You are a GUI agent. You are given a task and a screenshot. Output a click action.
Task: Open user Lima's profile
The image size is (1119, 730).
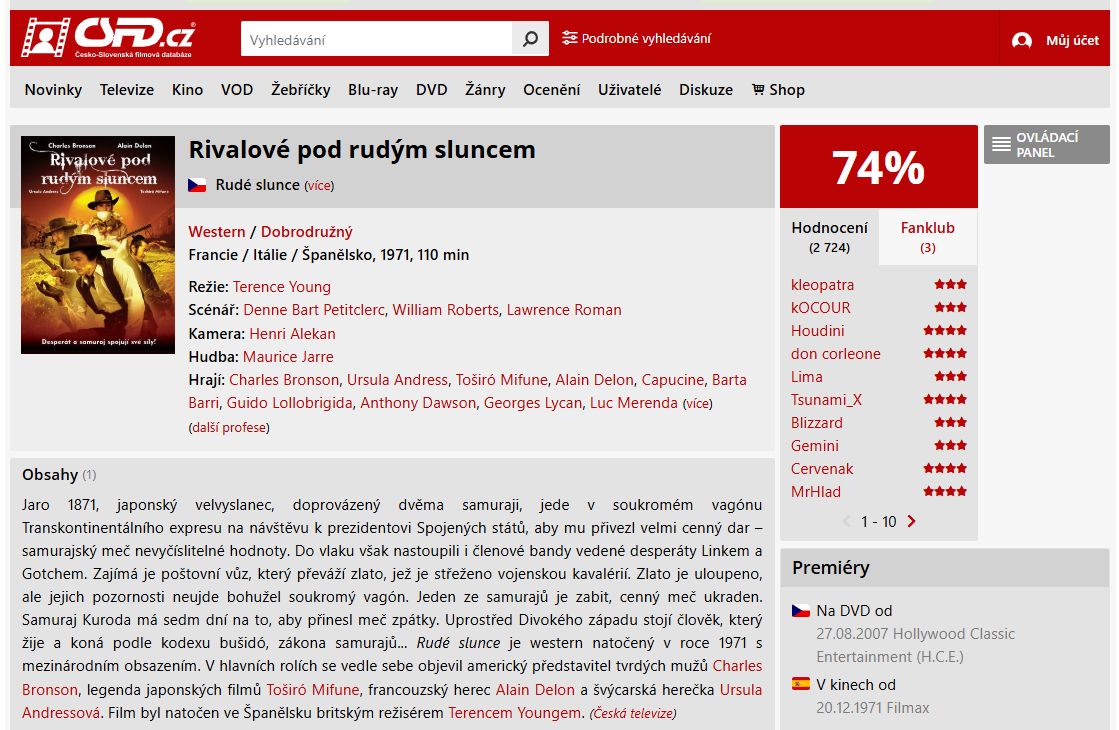806,377
